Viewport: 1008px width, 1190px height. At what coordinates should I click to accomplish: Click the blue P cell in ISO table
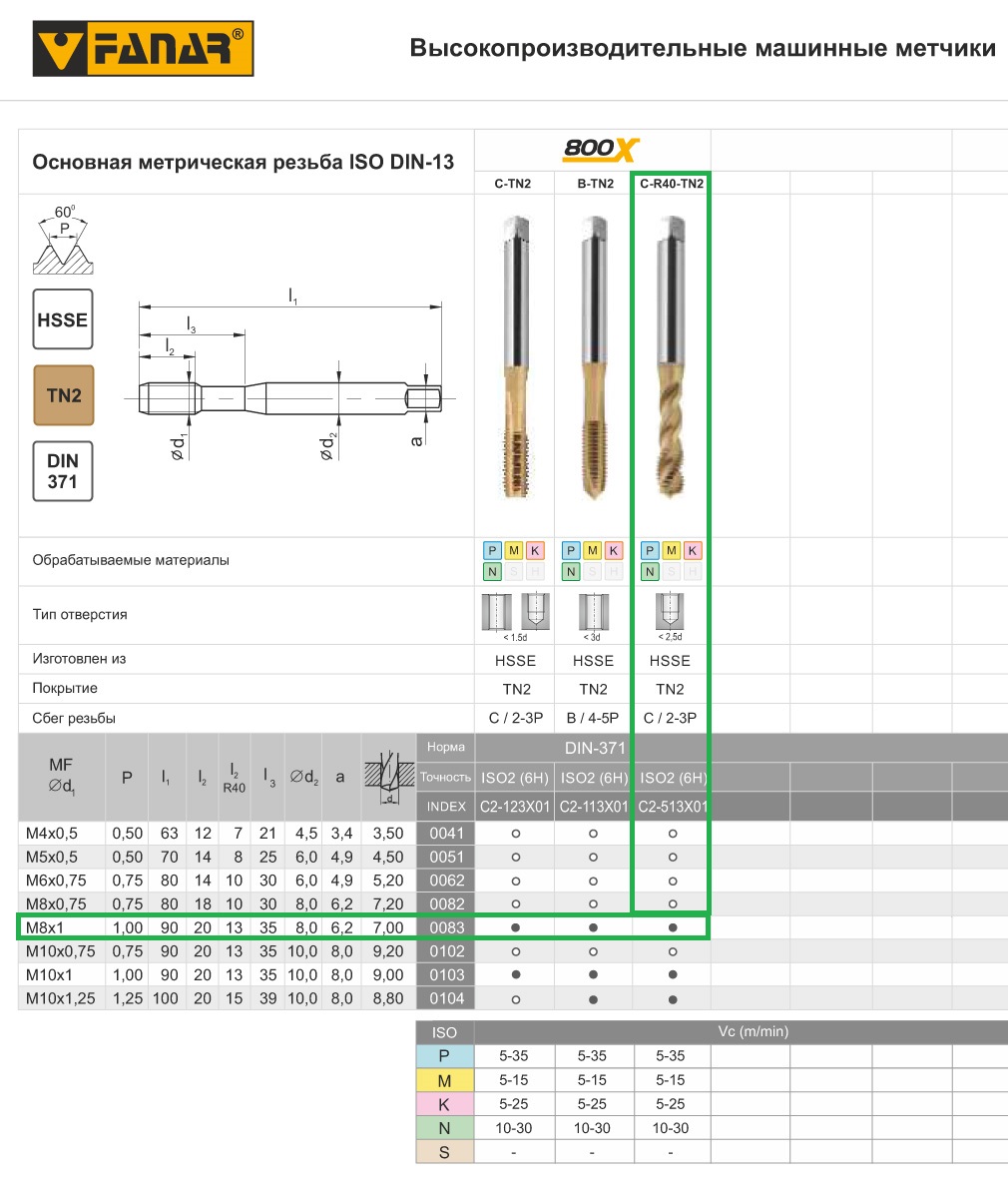(x=444, y=1055)
